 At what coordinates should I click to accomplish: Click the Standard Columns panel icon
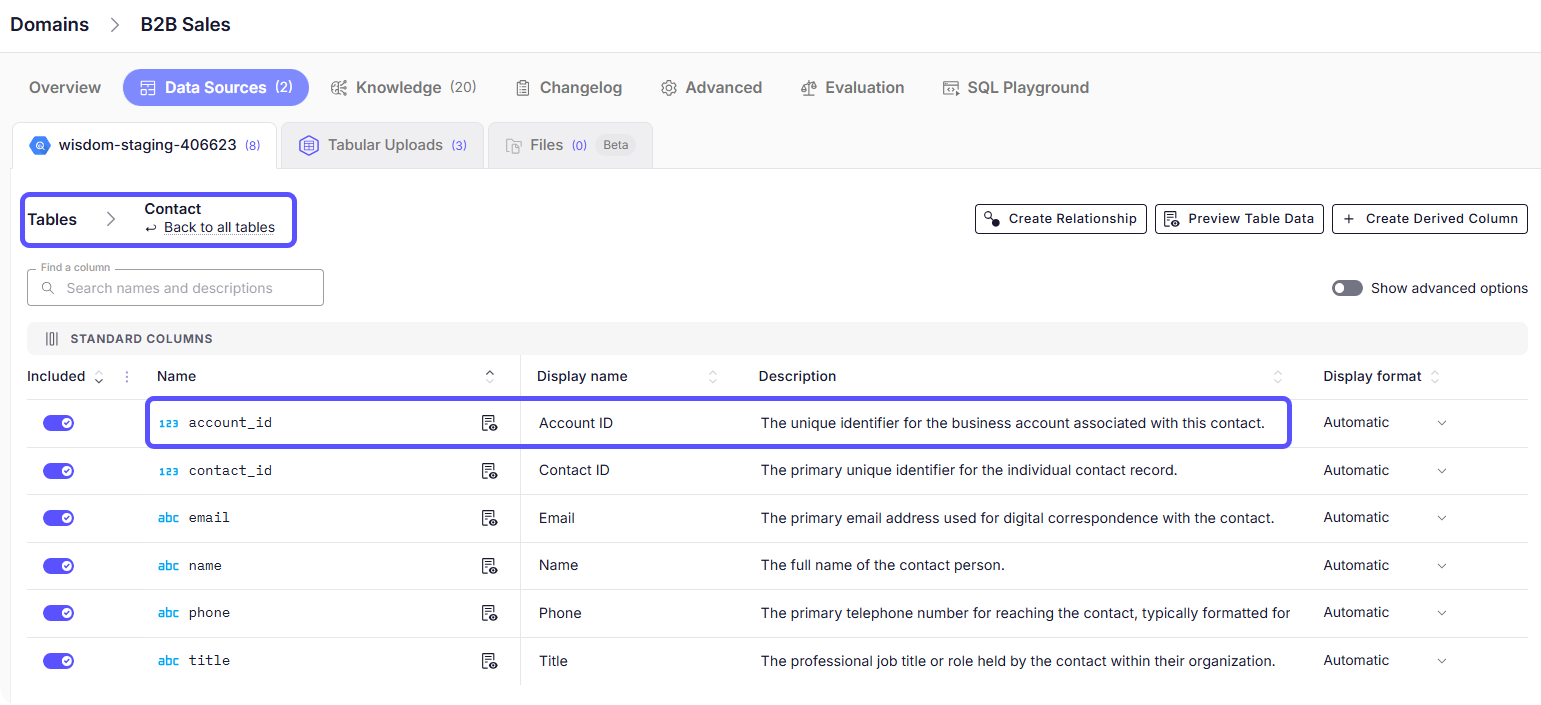[x=51, y=338]
